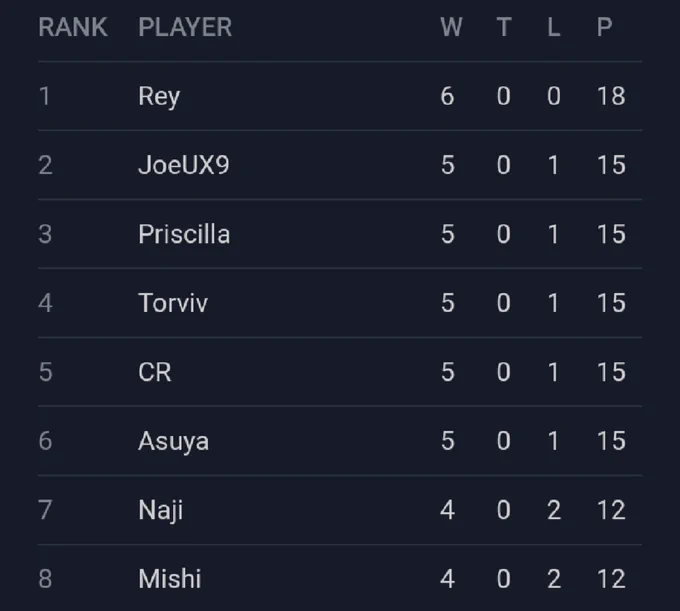Image resolution: width=680 pixels, height=611 pixels.
Task: Click Rey's 18 points value
Action: click(x=611, y=96)
